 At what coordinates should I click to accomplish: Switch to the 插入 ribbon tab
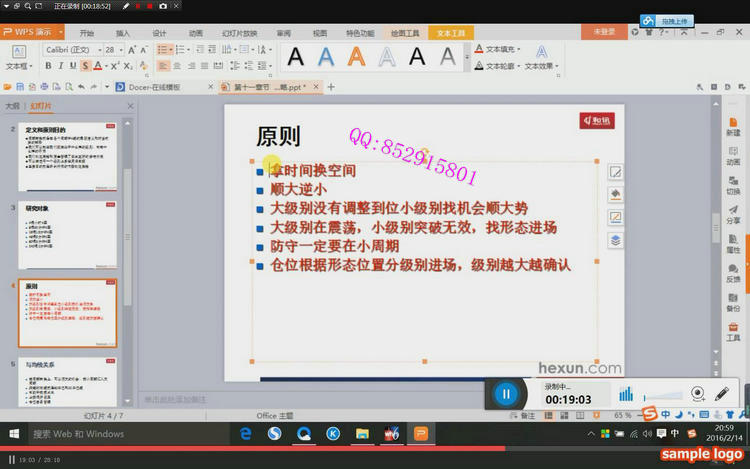coord(123,32)
